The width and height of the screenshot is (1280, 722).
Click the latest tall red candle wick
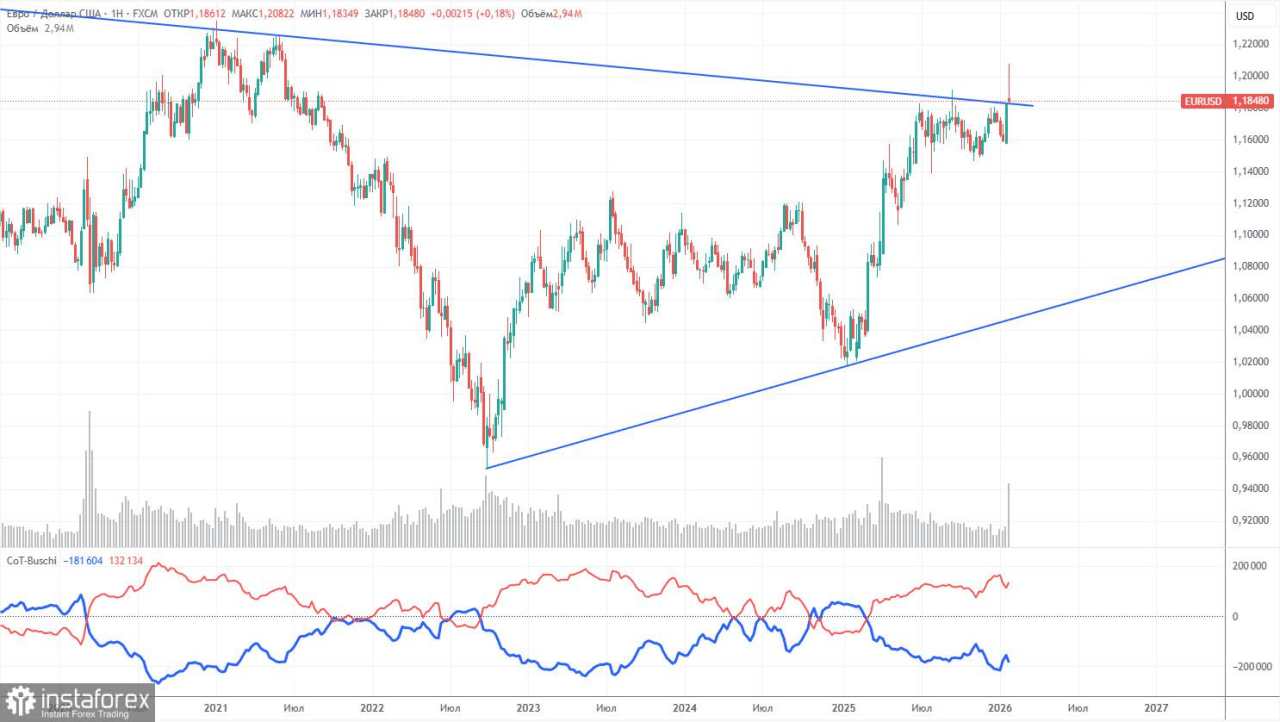pos(1009,82)
